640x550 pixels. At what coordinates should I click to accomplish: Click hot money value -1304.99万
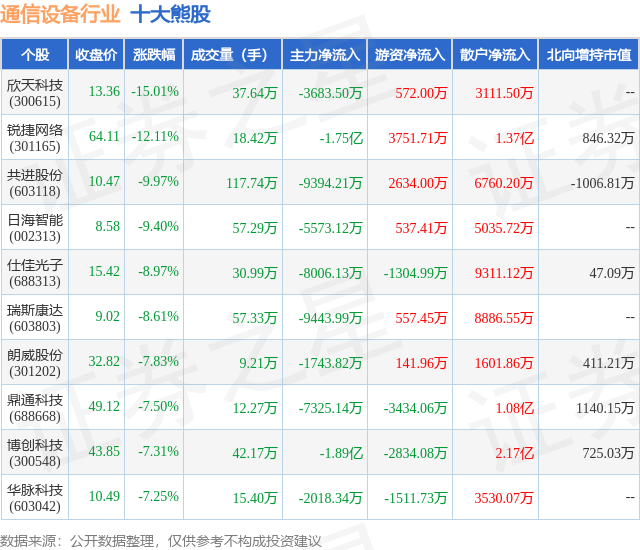pos(416,273)
